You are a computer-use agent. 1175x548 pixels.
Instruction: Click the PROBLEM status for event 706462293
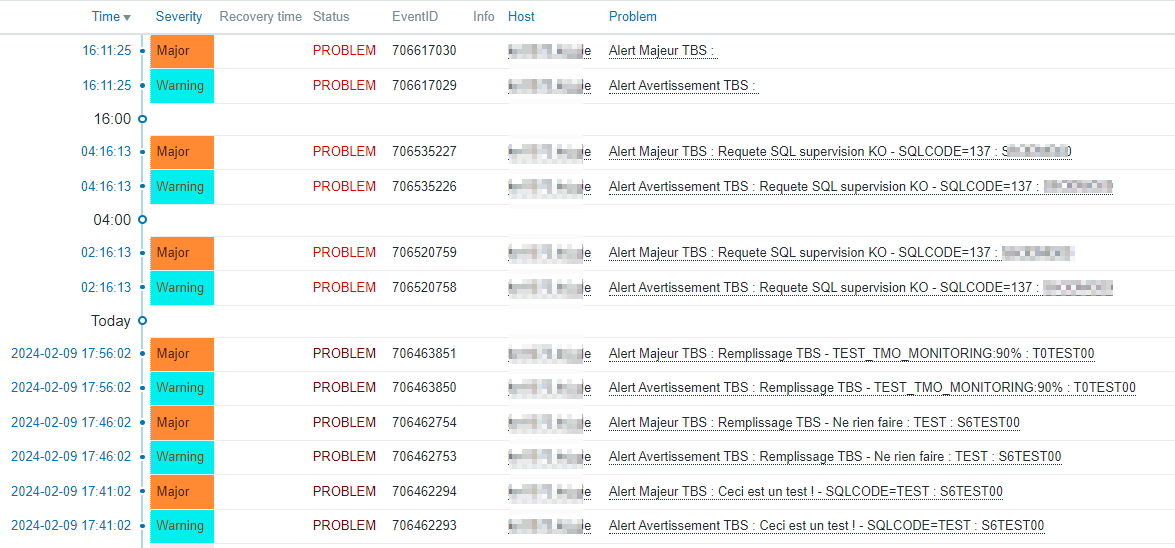pyautogui.click(x=344, y=526)
